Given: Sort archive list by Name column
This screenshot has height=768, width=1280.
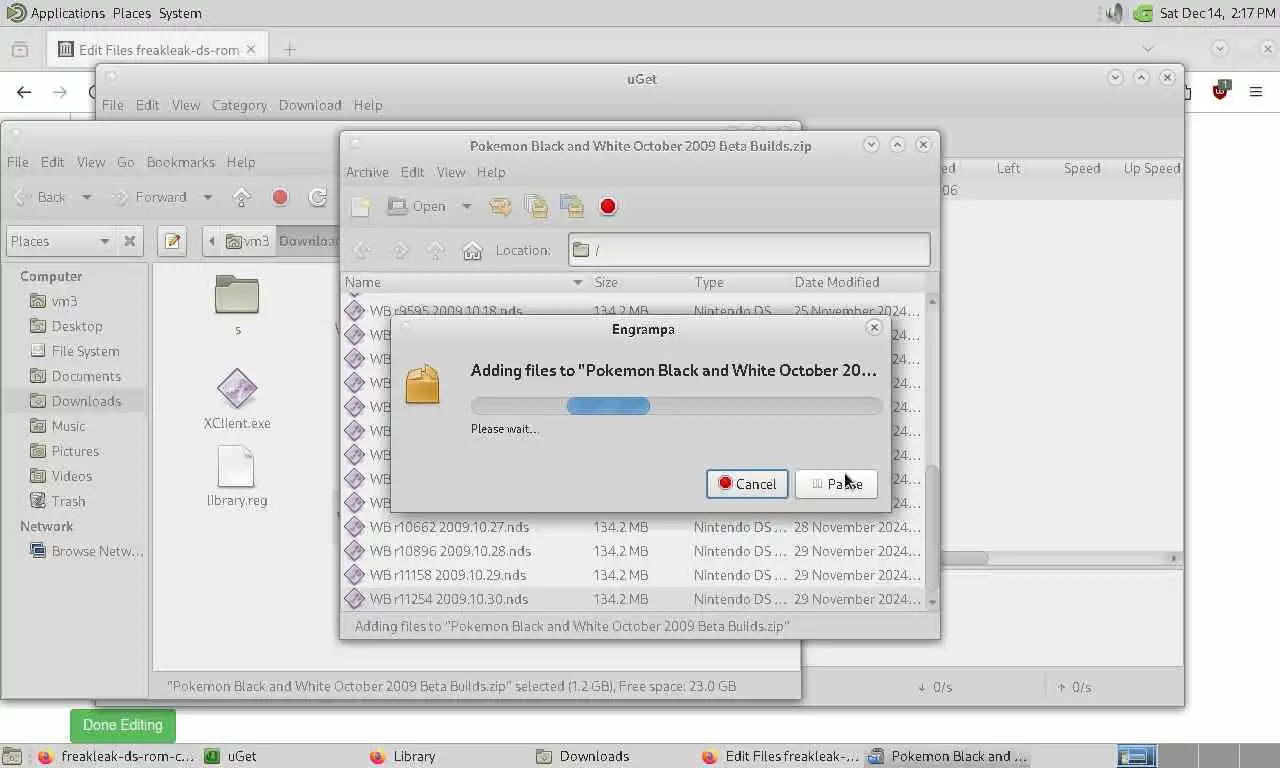Looking at the screenshot, I should point(465,282).
